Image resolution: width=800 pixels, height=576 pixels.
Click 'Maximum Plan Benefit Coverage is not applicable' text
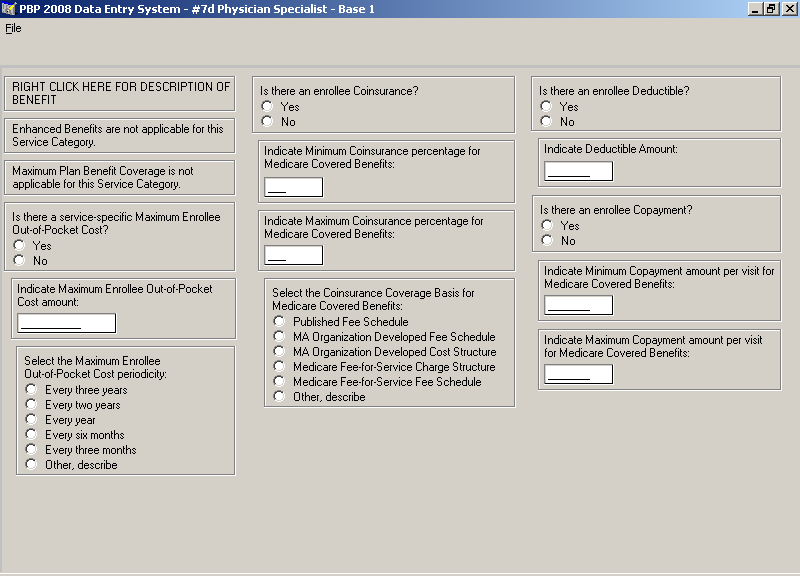pos(103,178)
